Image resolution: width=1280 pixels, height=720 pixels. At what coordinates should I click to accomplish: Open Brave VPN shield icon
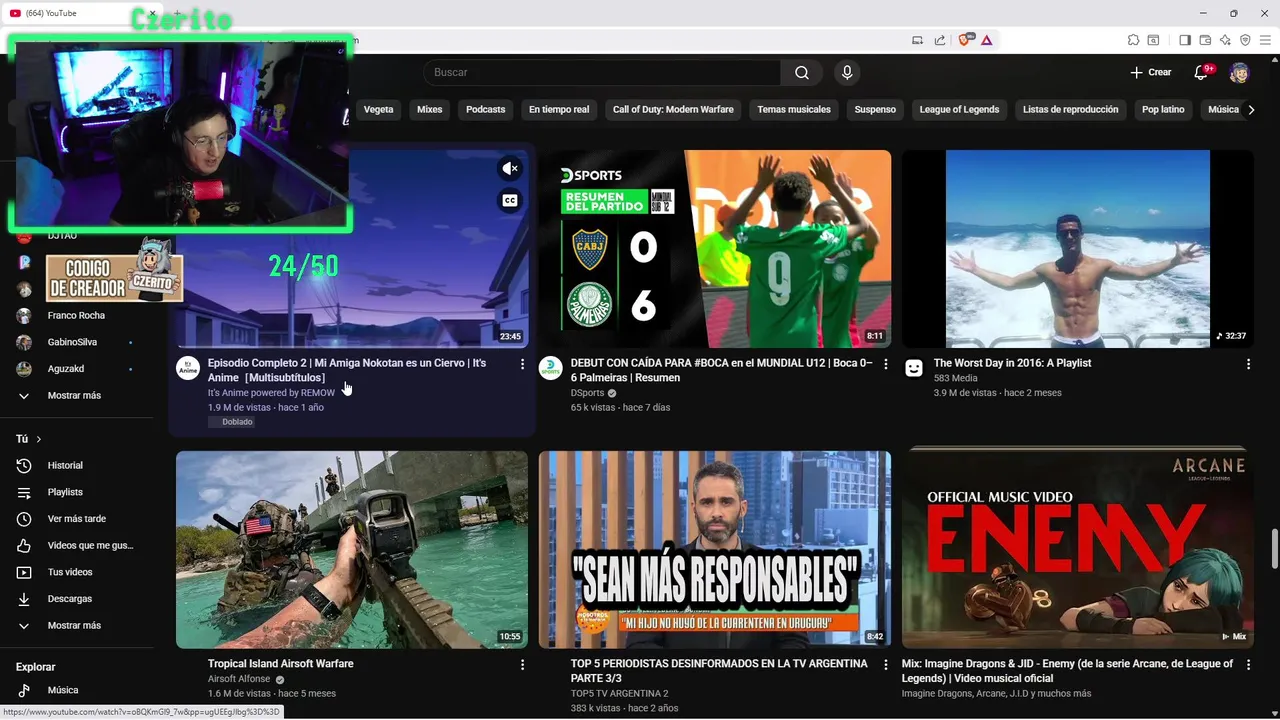click(x=1245, y=40)
